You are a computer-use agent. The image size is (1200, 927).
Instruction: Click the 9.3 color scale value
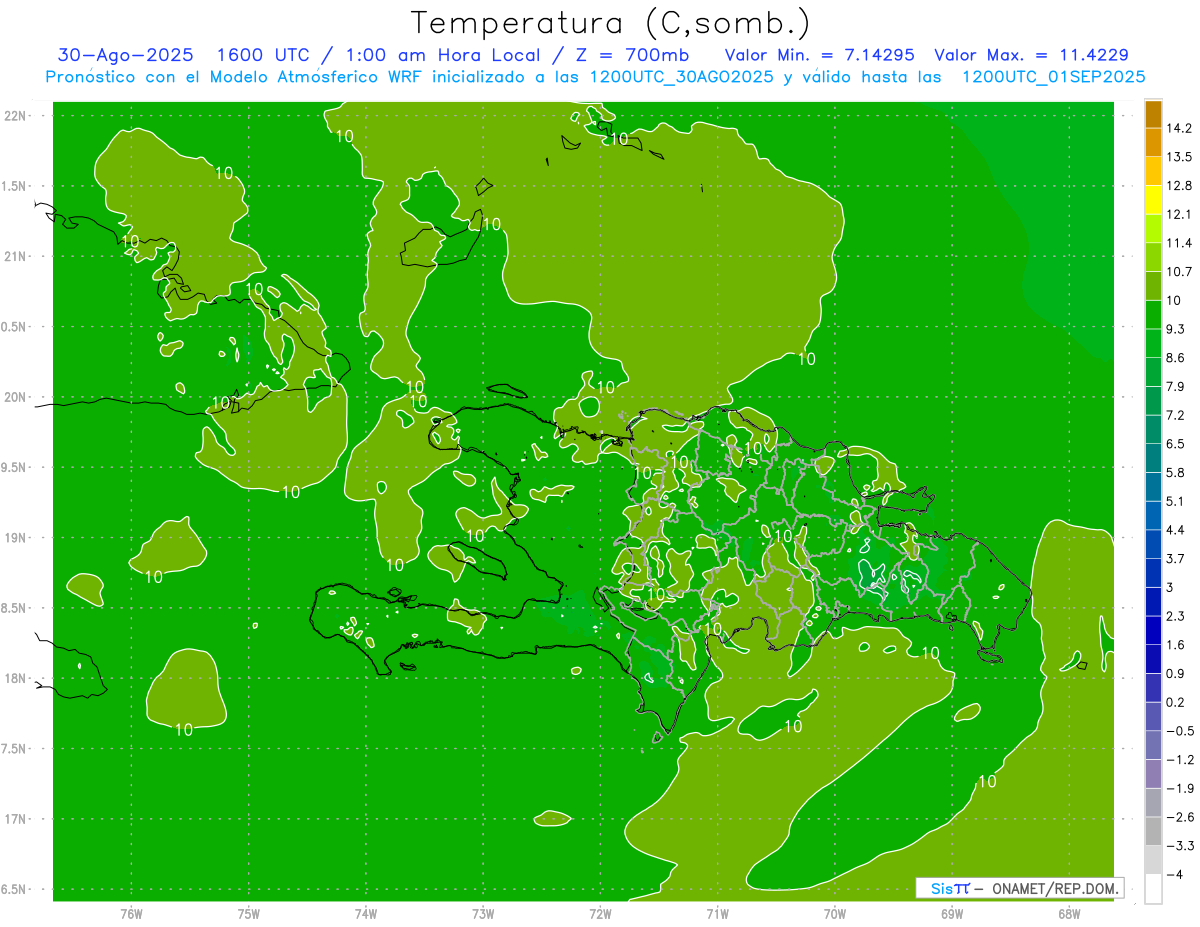pyautogui.click(x=1176, y=329)
